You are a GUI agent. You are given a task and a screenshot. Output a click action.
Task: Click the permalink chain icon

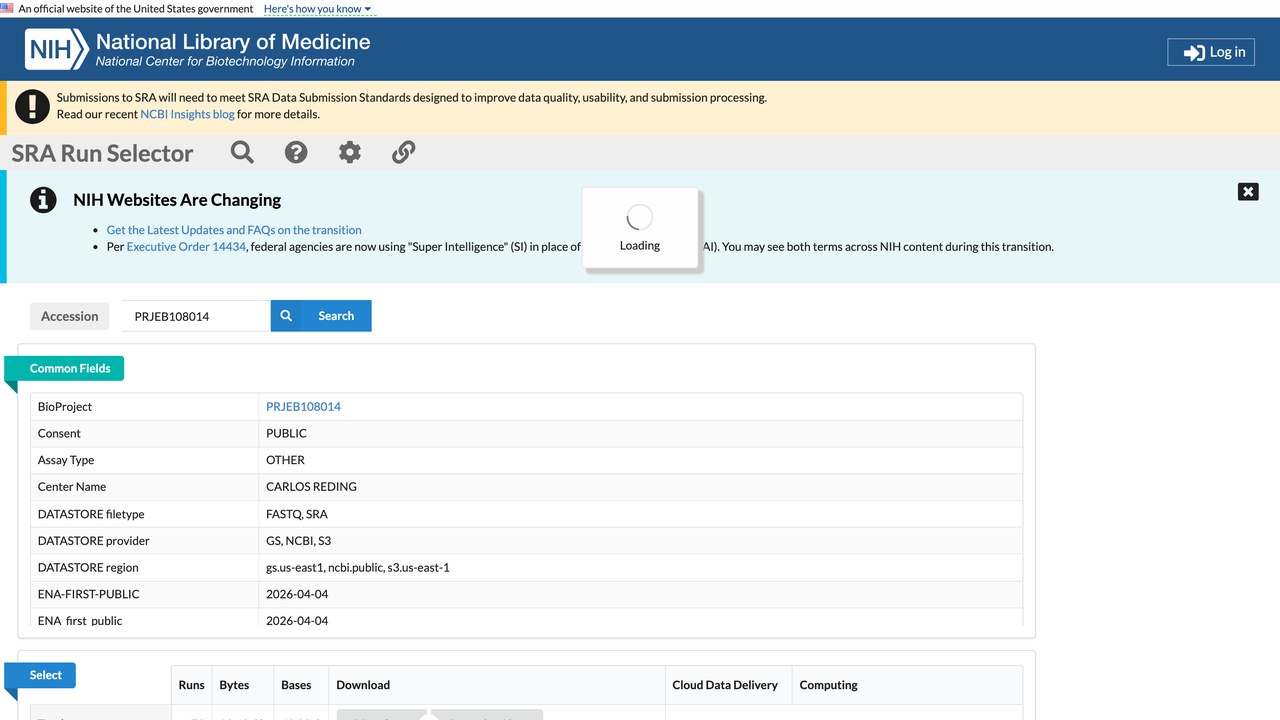403,152
